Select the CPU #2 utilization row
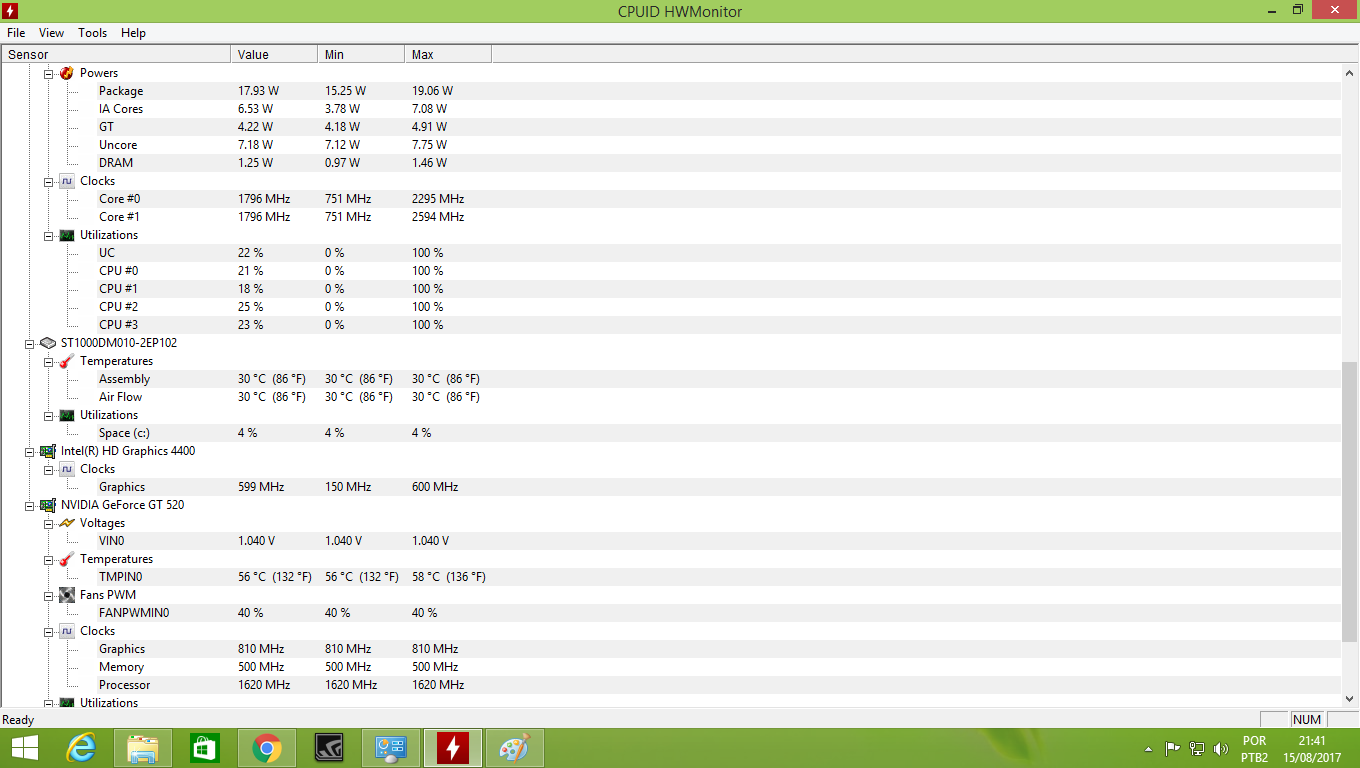 tap(670, 307)
